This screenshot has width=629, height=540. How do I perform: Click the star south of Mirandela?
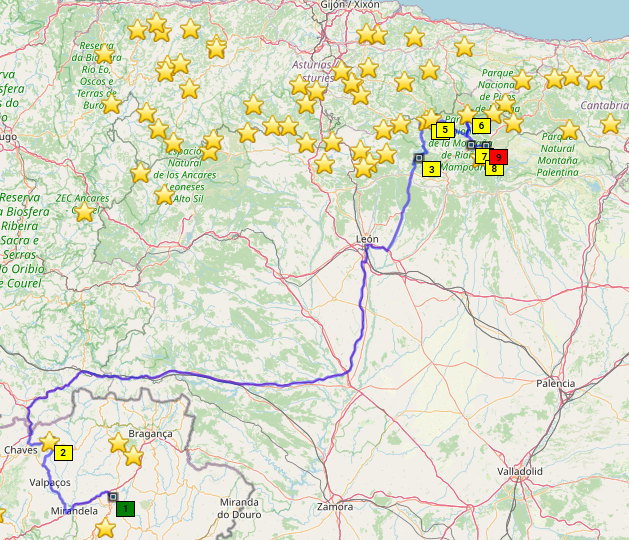(x=105, y=527)
